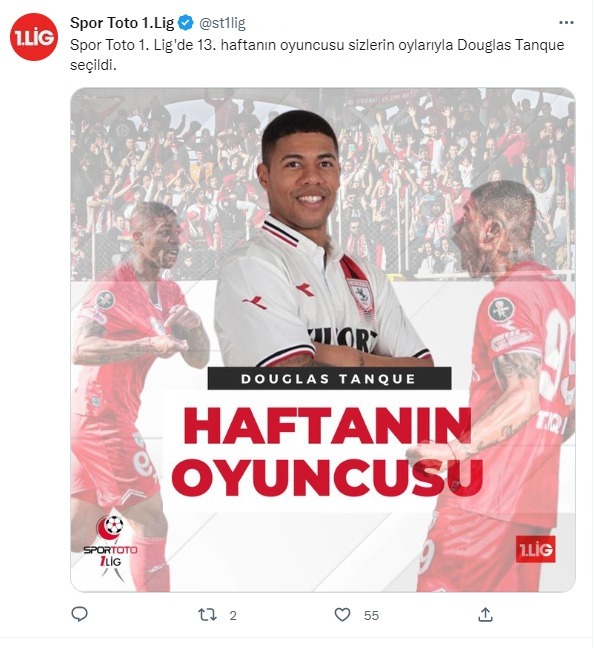Retweet this post using the retweet icon

tap(207, 615)
